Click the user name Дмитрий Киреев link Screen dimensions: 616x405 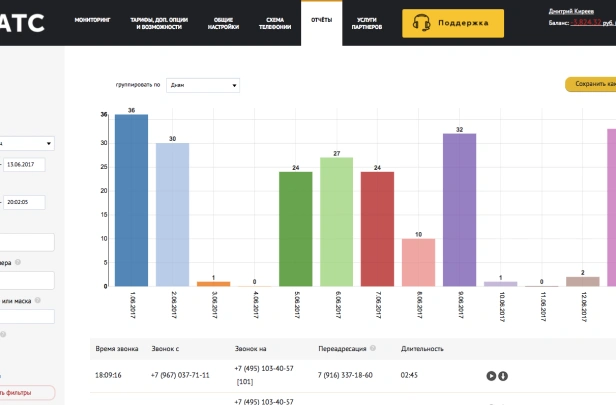click(x=571, y=11)
